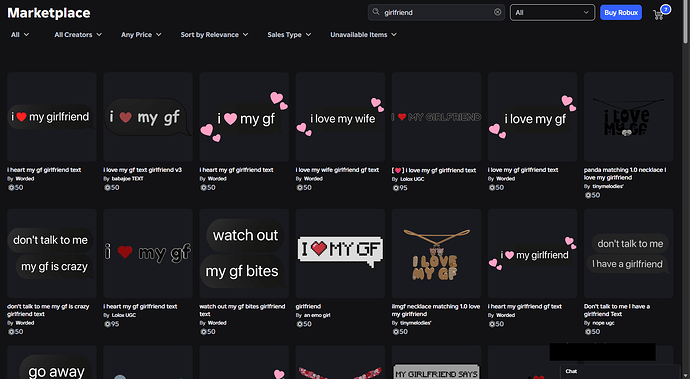Open the Any Price filter
The image size is (690, 379).
[x=141, y=34]
